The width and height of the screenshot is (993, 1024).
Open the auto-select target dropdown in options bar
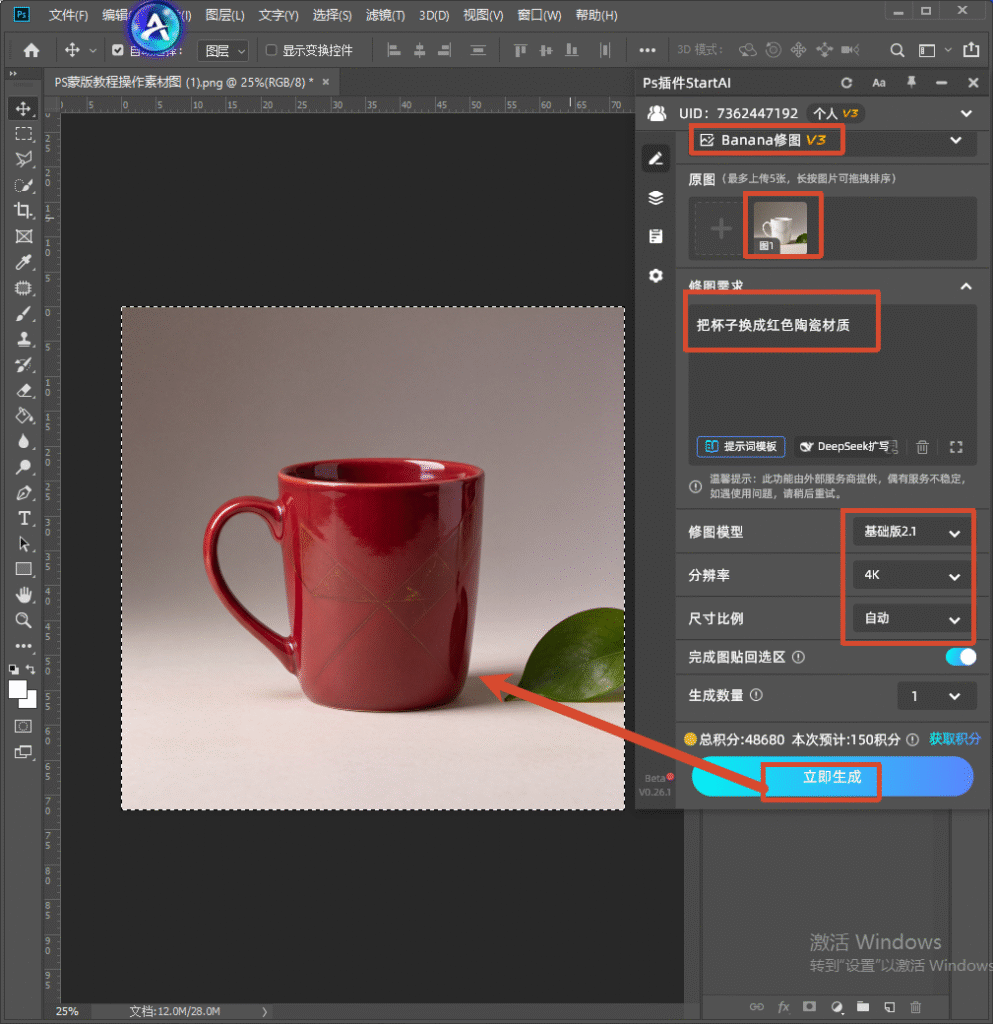click(223, 50)
